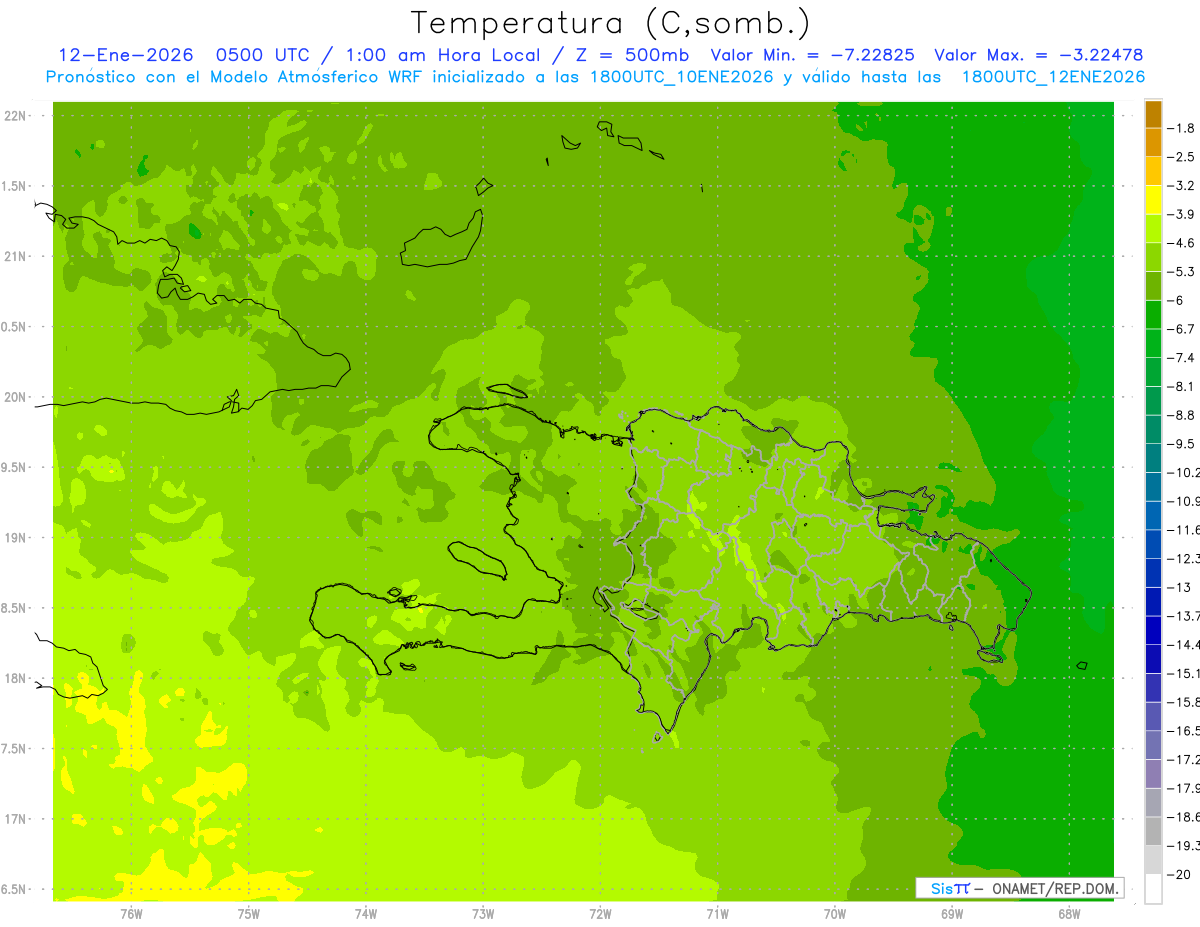Click the "68W" longitude label

pos(1069,913)
